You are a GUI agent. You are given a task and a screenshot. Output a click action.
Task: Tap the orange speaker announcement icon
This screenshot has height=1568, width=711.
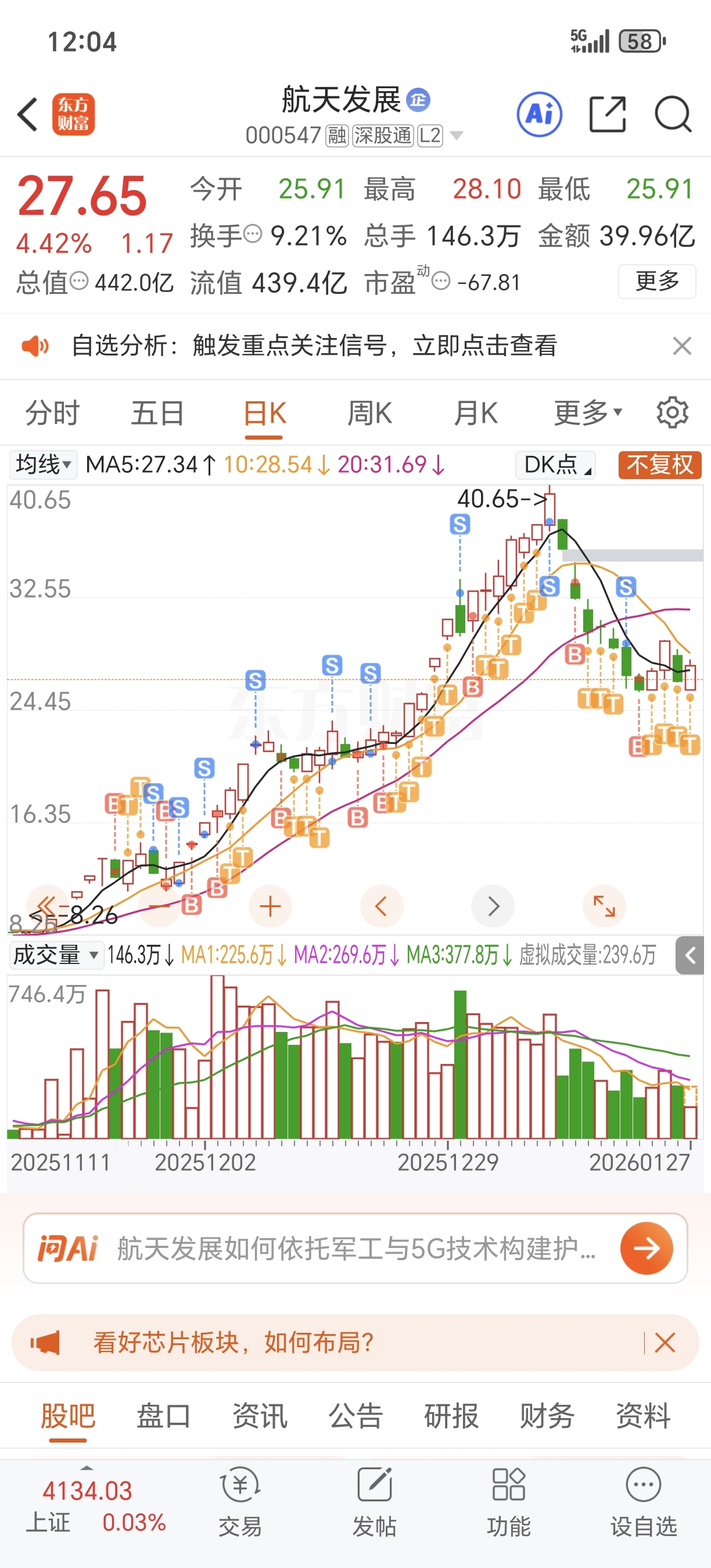tap(35, 346)
